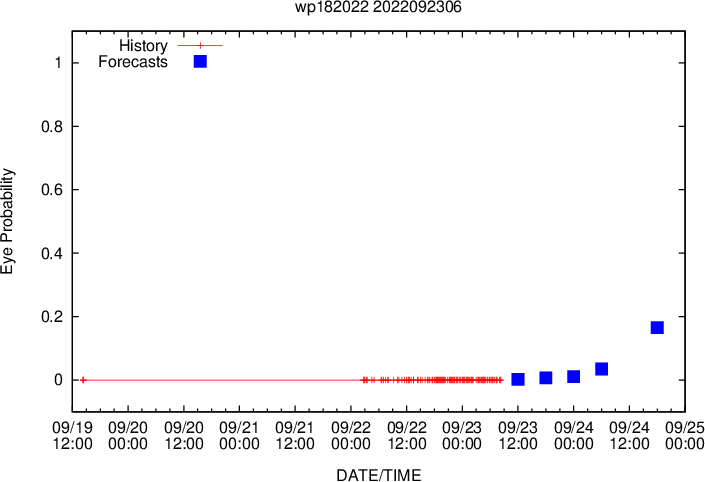Viewport: 705px width, 482px height.
Task: Click the y-axis tick label 1
Action: pos(58,62)
